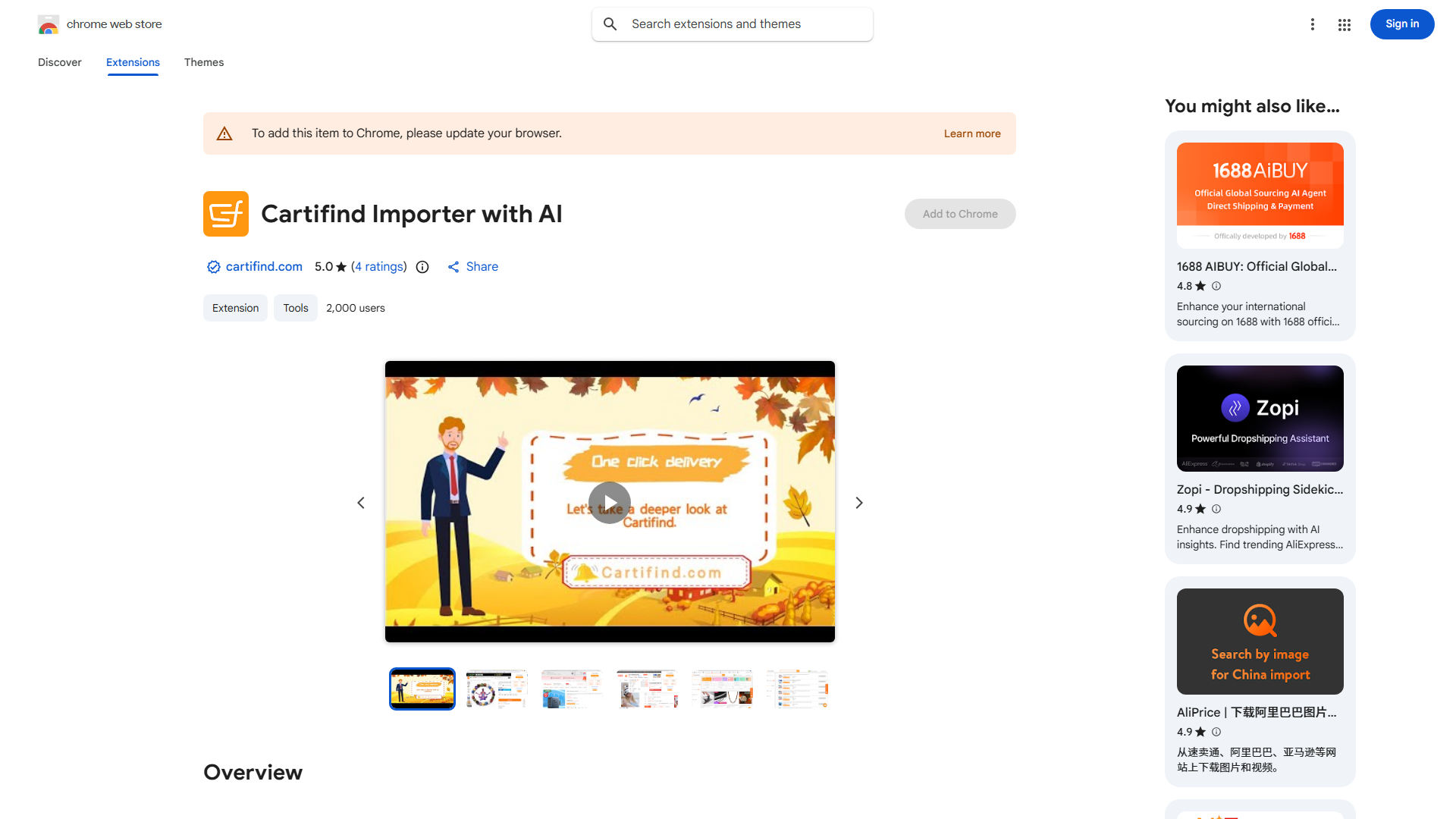Go to the next slide with right chevron

coord(859,503)
